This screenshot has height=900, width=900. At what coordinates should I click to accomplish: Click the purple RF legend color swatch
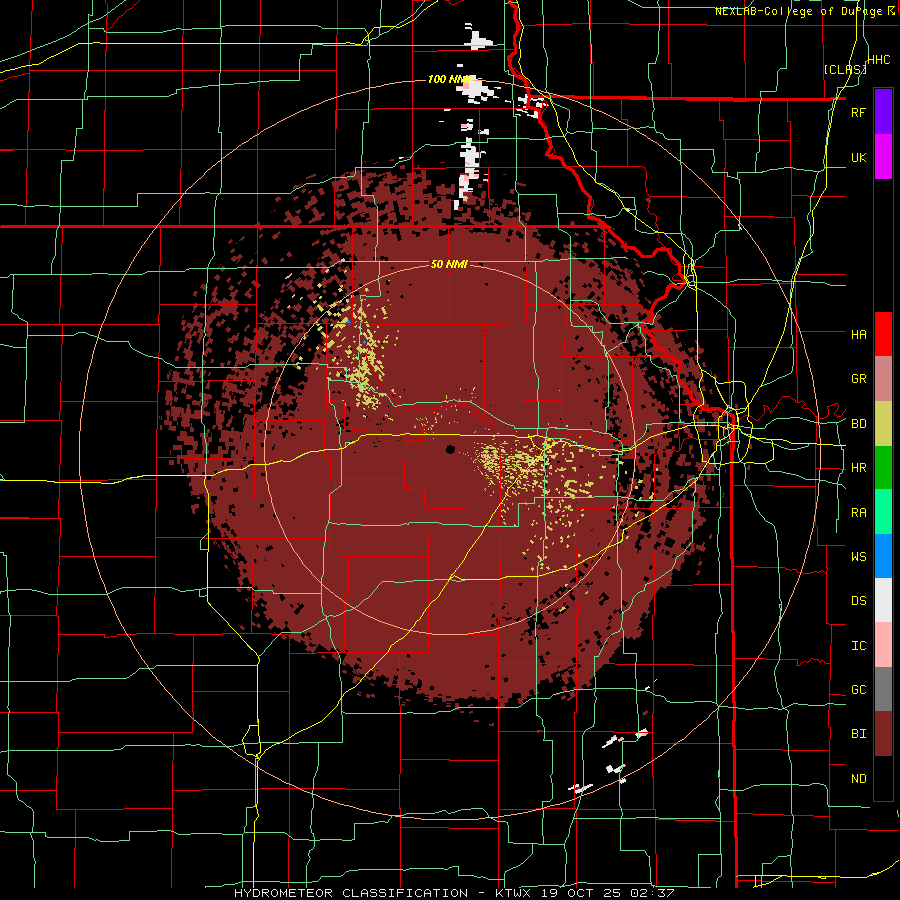[x=883, y=112]
